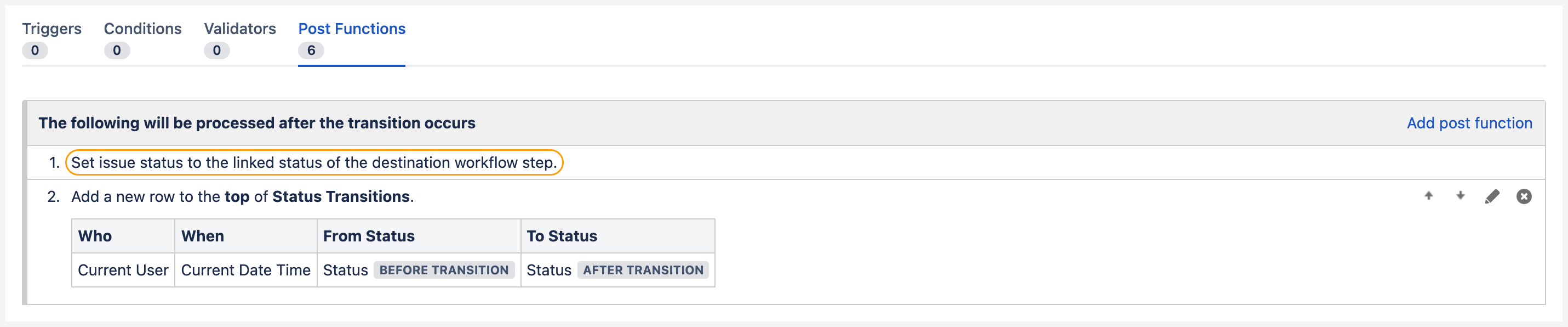This screenshot has width=1568, height=327.
Task: Select the AFTER TRANSITION status label
Action: point(643,269)
